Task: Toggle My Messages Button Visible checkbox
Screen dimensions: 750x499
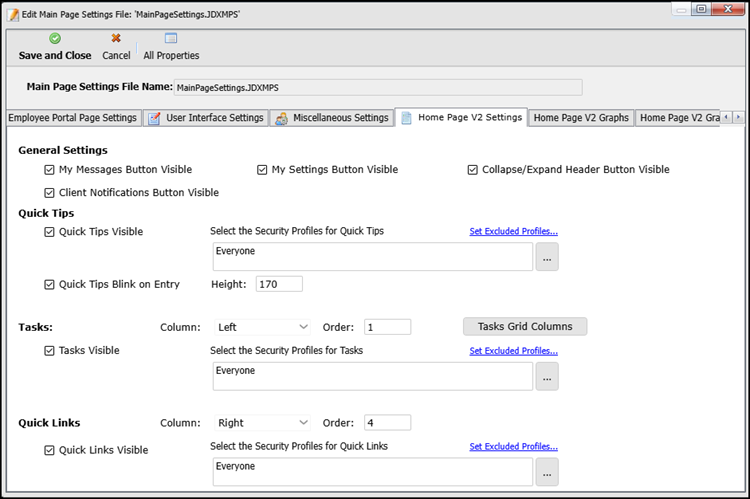Action: pyautogui.click(x=49, y=170)
